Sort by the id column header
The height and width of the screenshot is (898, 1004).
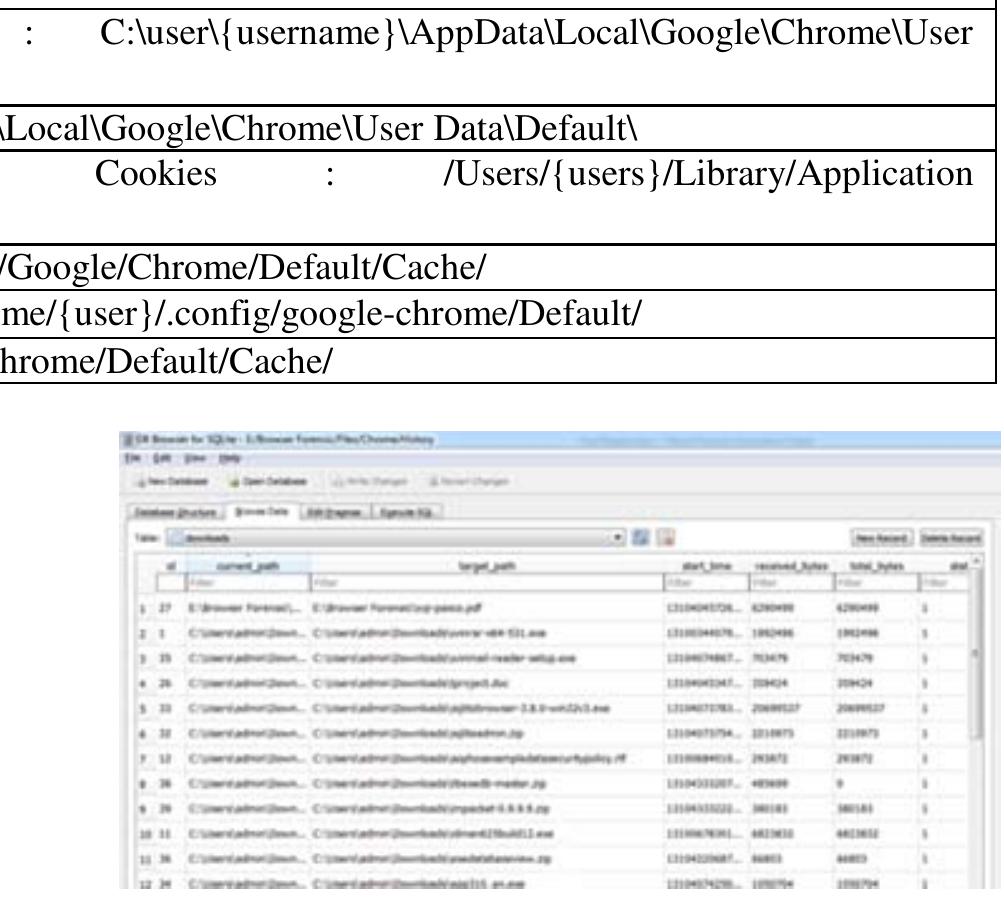tap(170, 566)
